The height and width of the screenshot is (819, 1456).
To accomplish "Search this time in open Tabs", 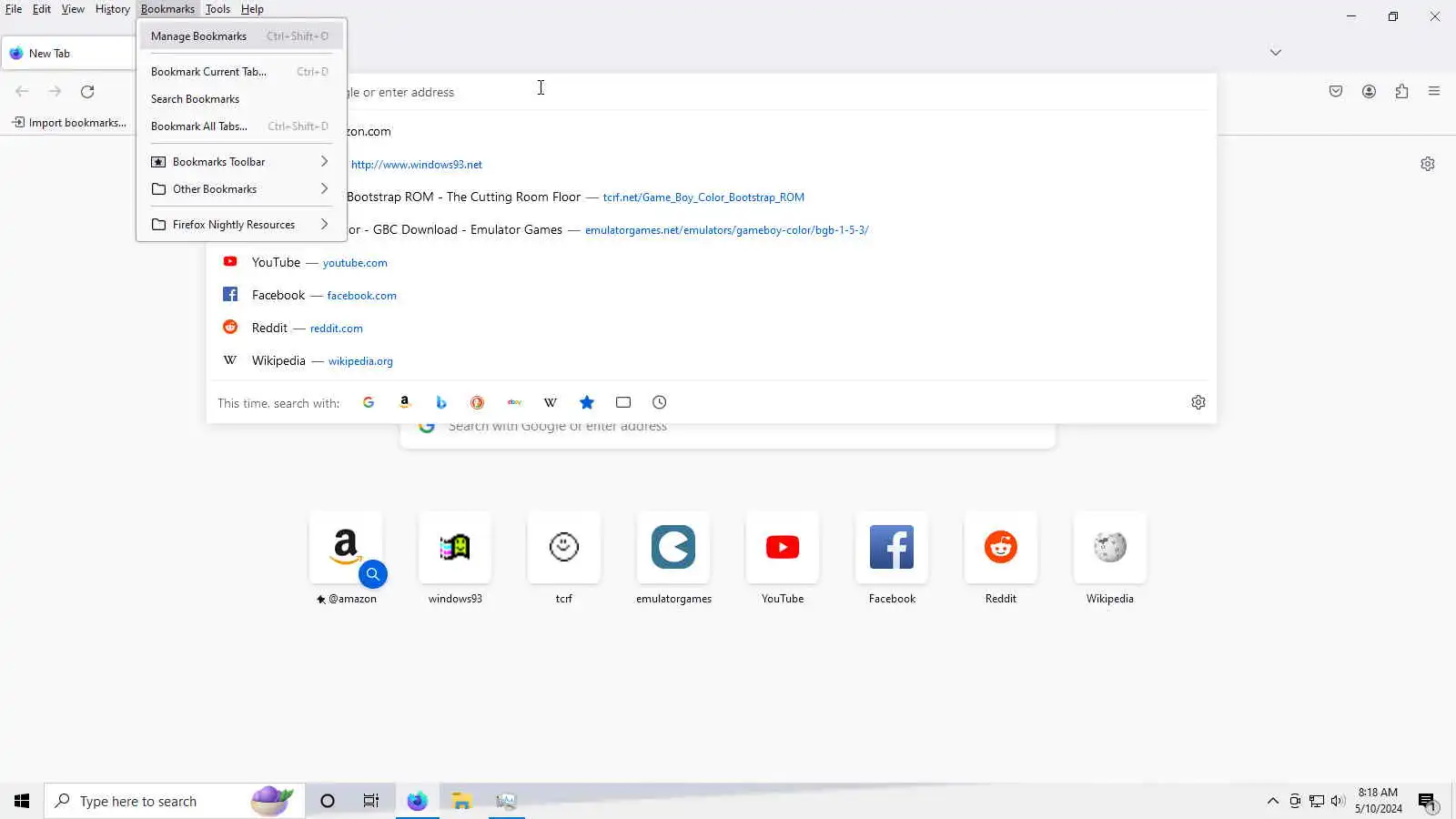I will tap(623, 402).
